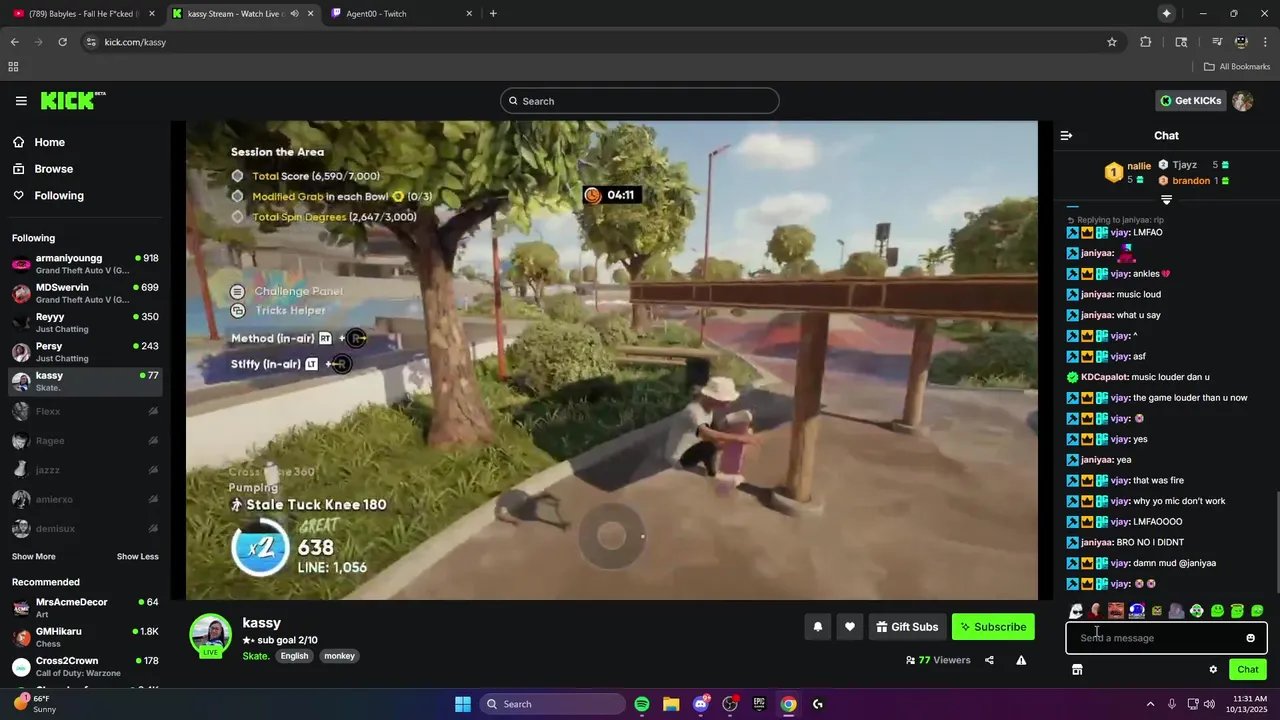The width and height of the screenshot is (1280, 720).
Task: Open a new browser tab
Action: 493,13
